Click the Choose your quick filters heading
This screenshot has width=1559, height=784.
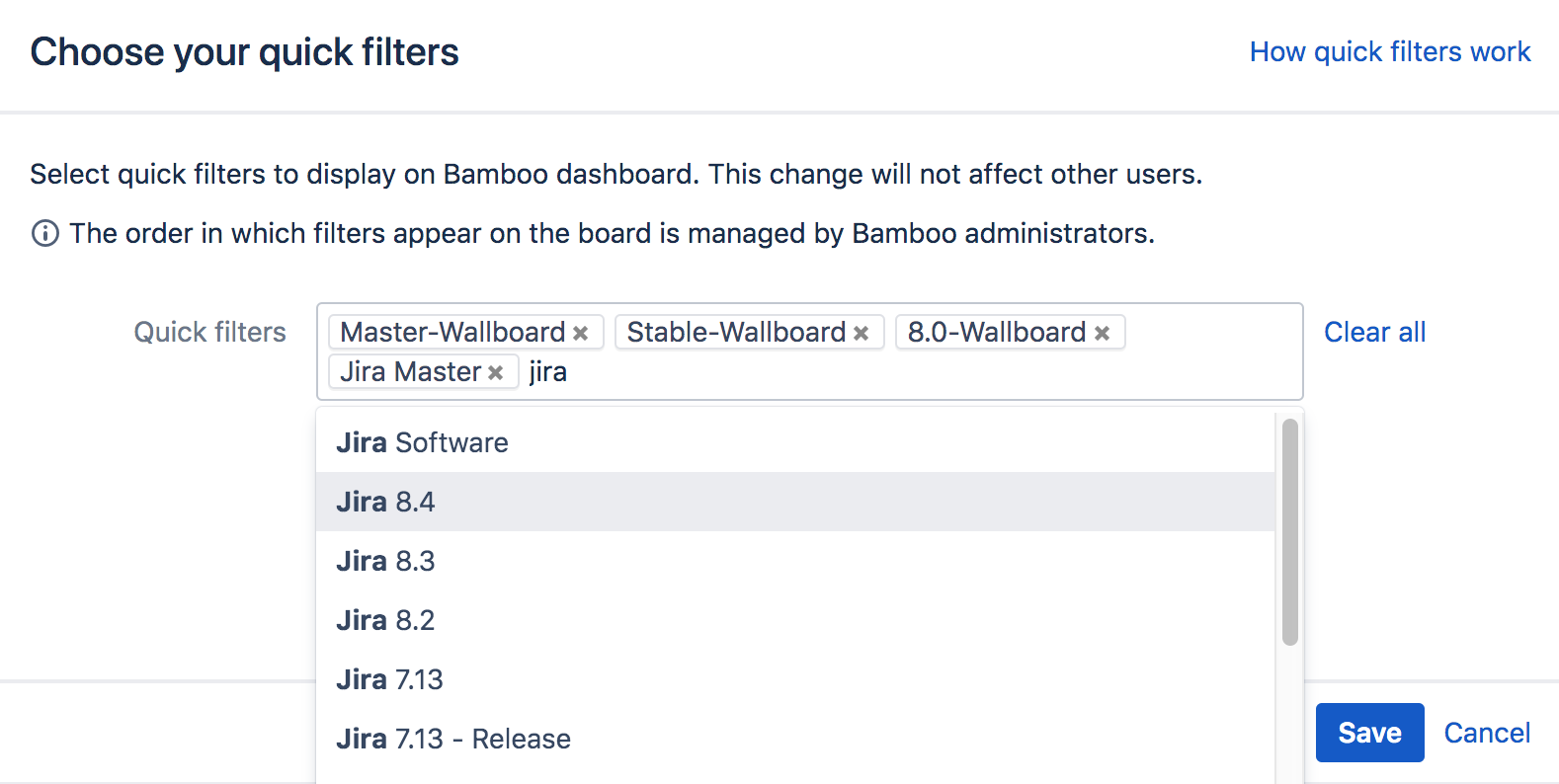pos(244,51)
